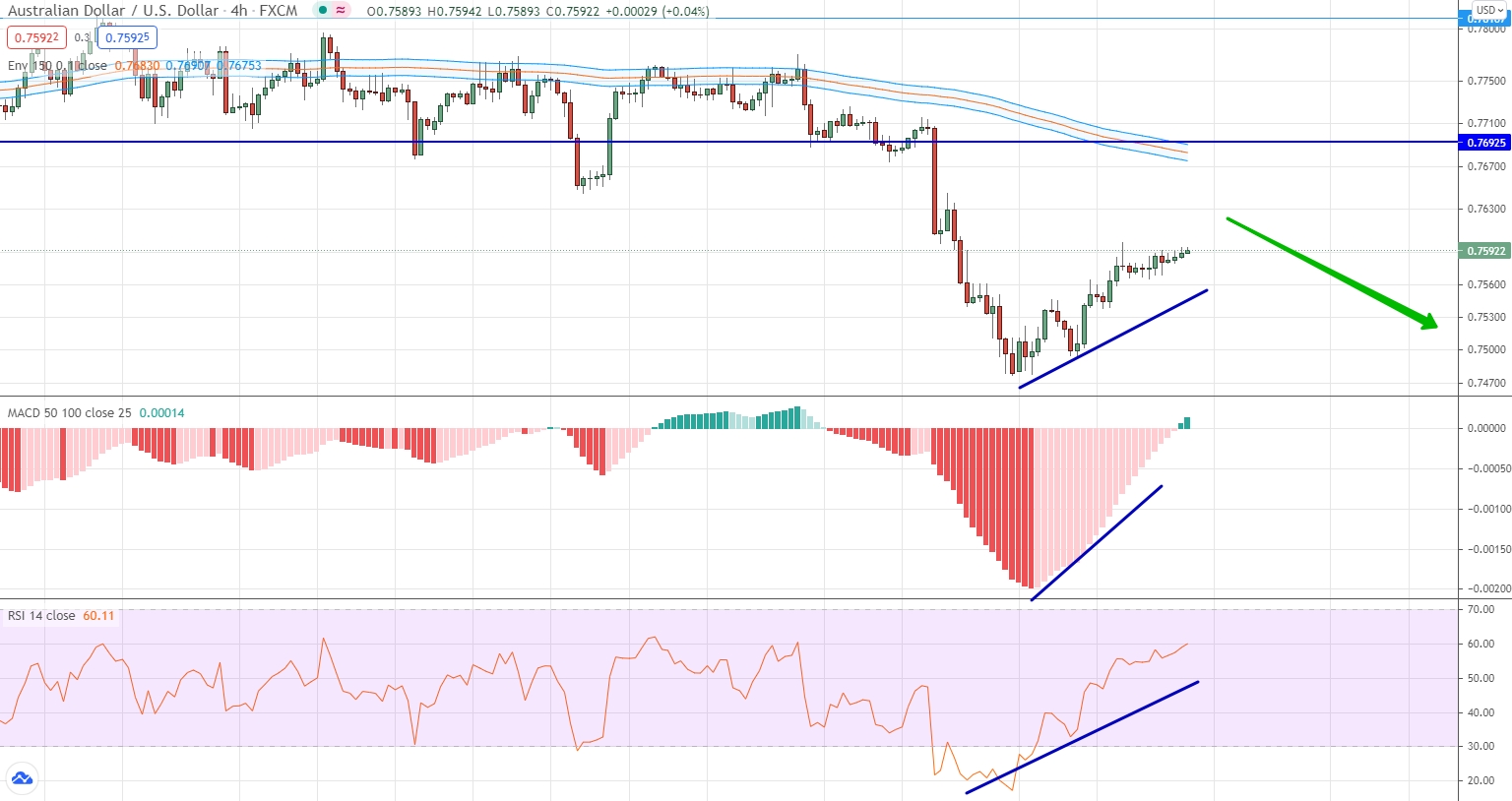This screenshot has width=1512, height=801.
Task: Click the 0.77500 price scale value
Action: click(x=1486, y=81)
